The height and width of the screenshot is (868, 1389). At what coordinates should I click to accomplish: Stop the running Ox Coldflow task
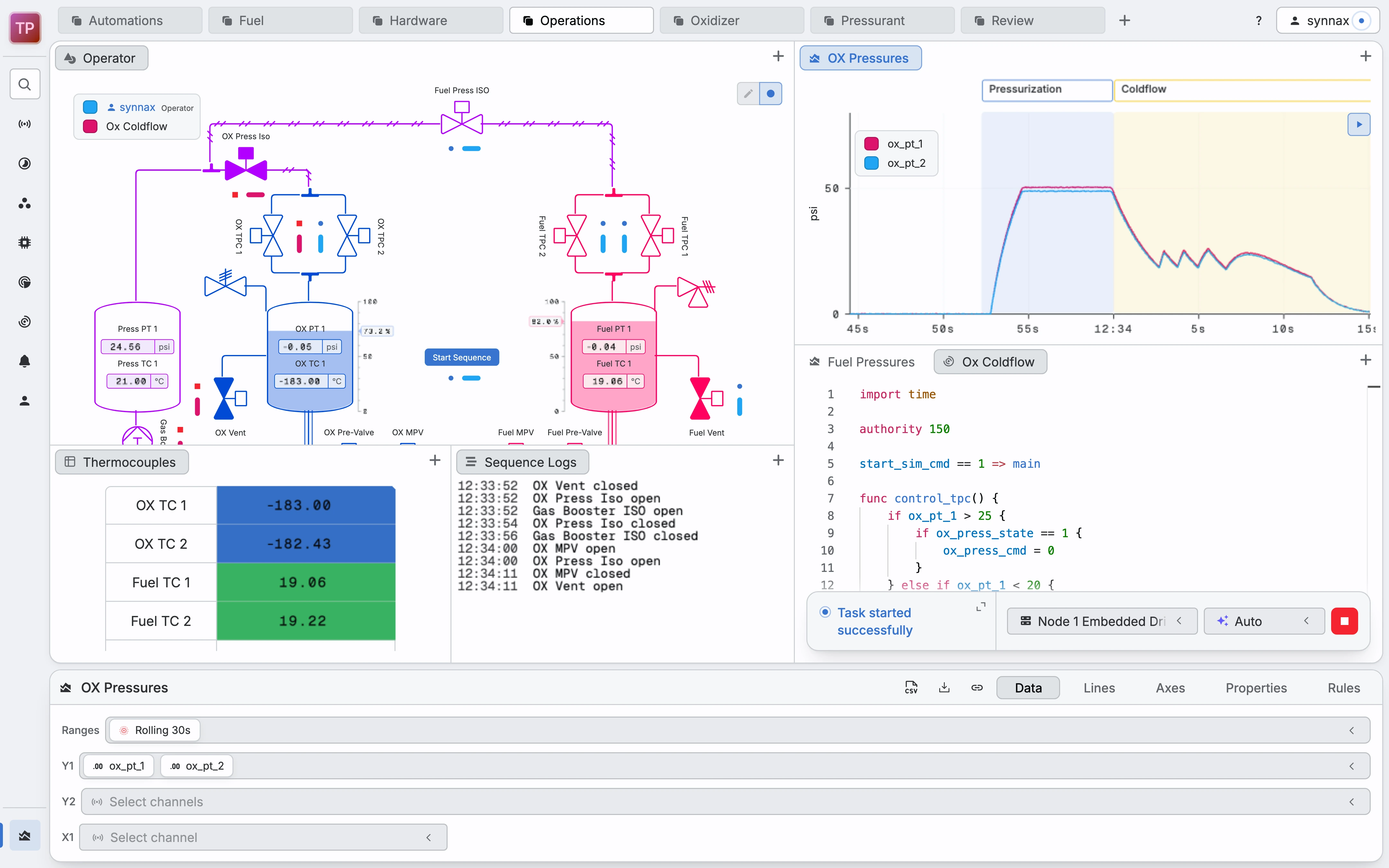[x=1344, y=621]
